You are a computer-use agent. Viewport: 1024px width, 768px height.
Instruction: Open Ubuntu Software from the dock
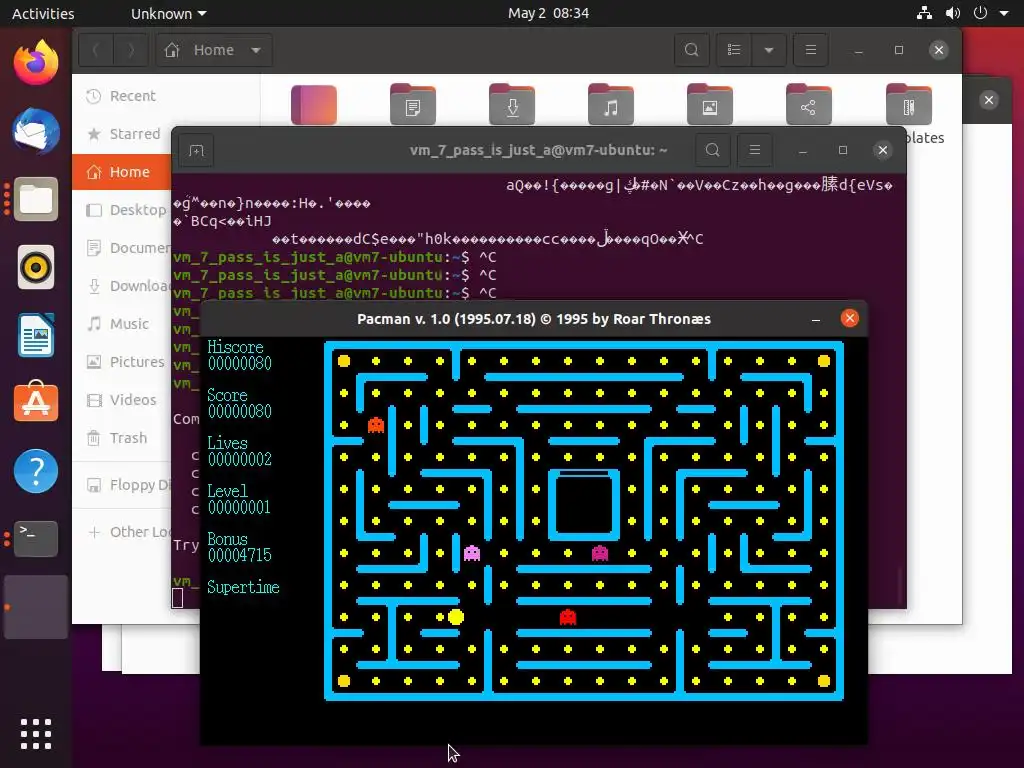click(x=36, y=402)
